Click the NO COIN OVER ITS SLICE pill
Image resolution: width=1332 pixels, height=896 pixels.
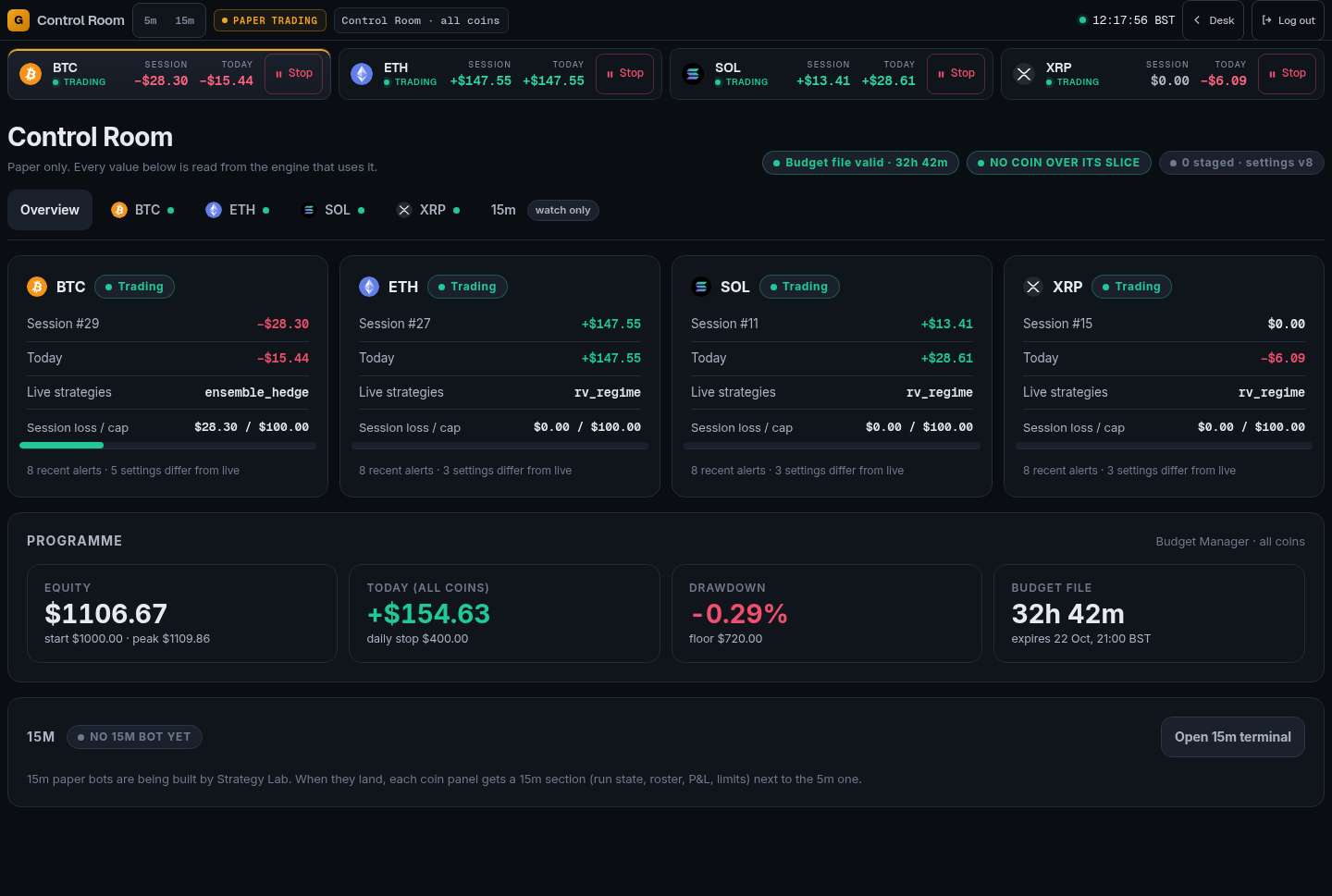pos(1059,163)
